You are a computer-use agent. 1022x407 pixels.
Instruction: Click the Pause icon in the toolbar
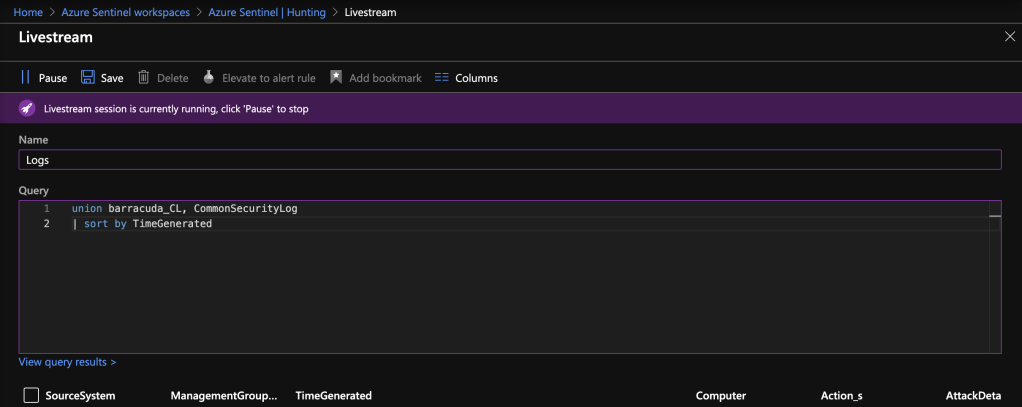pos(26,77)
